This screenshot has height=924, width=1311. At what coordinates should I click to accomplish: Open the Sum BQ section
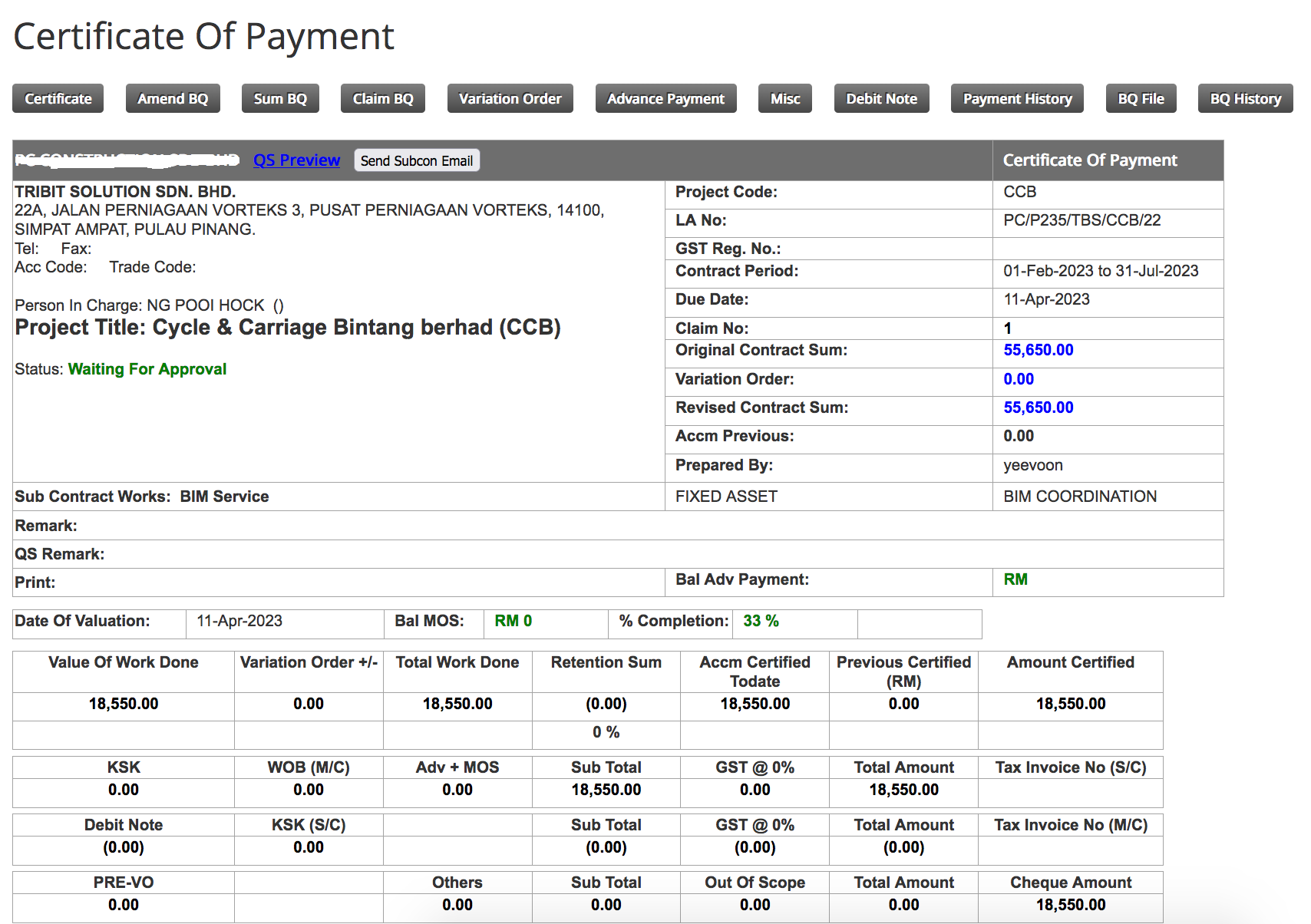click(280, 99)
